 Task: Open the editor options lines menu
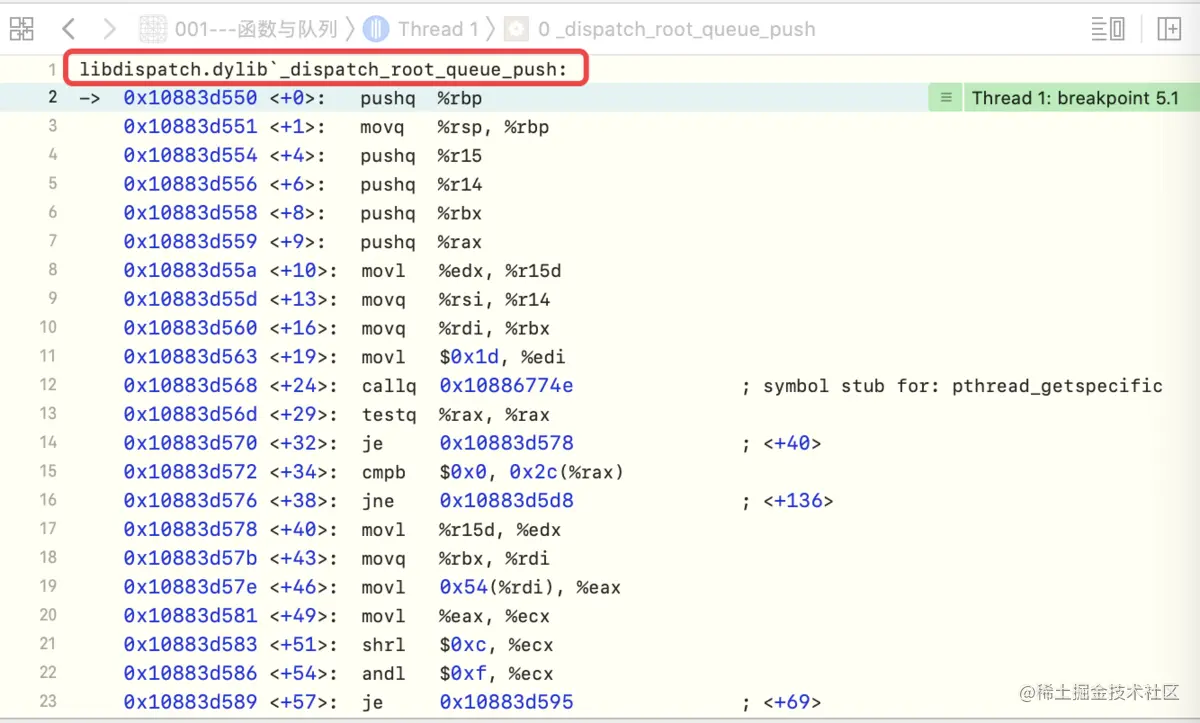[x=1108, y=29]
